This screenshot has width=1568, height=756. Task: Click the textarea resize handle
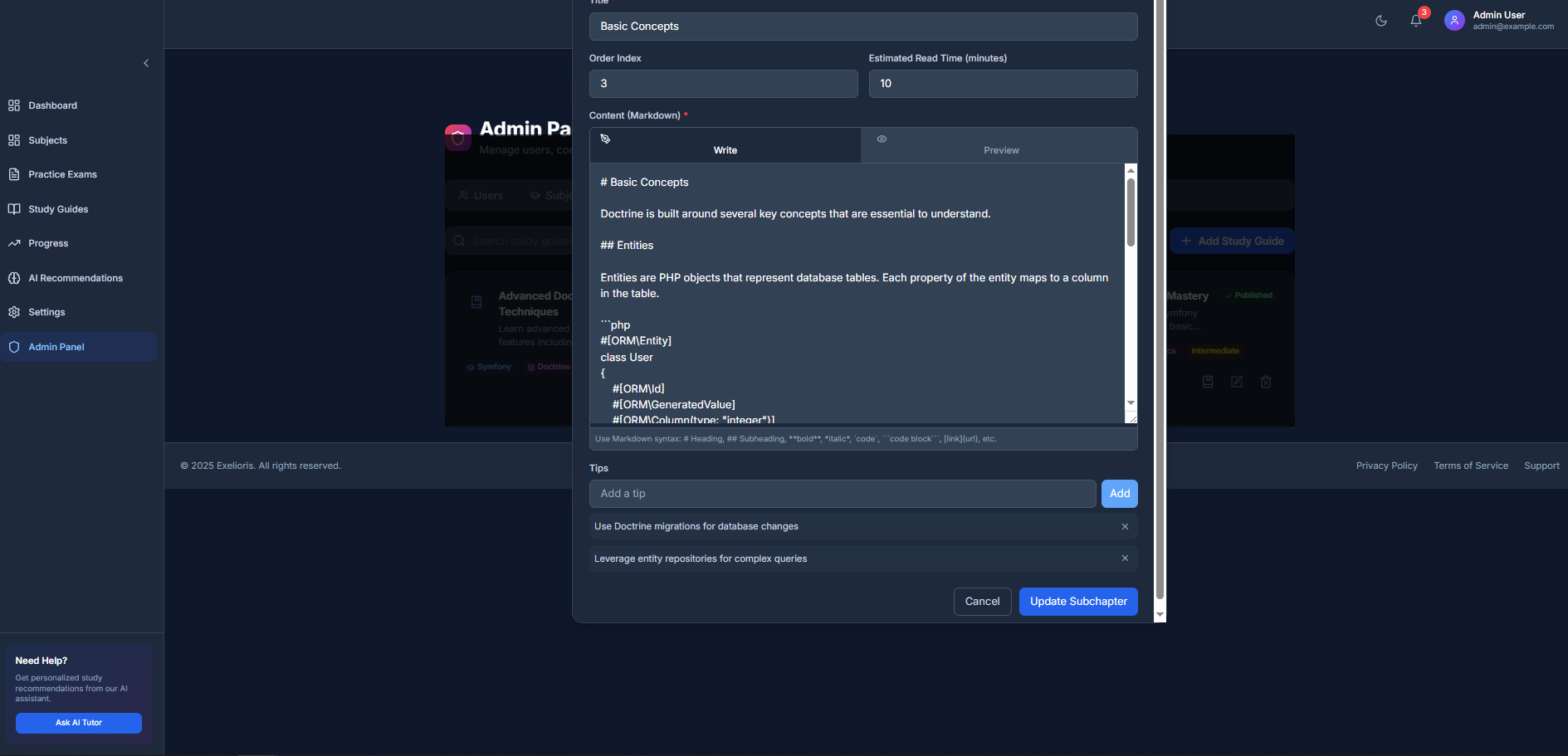(x=1131, y=418)
